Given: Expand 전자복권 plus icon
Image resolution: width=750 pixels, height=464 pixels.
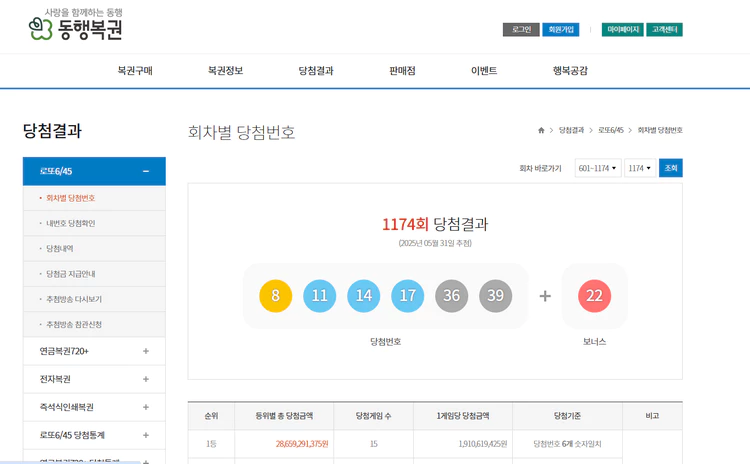Looking at the screenshot, I should click(146, 379).
